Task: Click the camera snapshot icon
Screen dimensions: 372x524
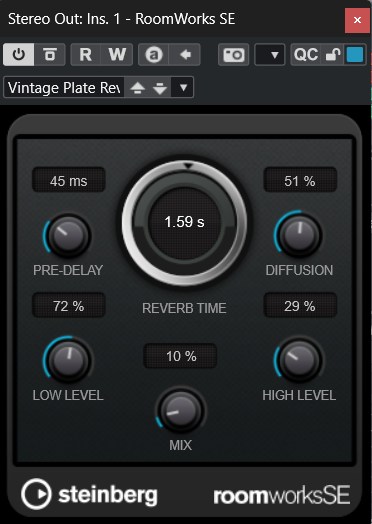Action: click(x=234, y=54)
